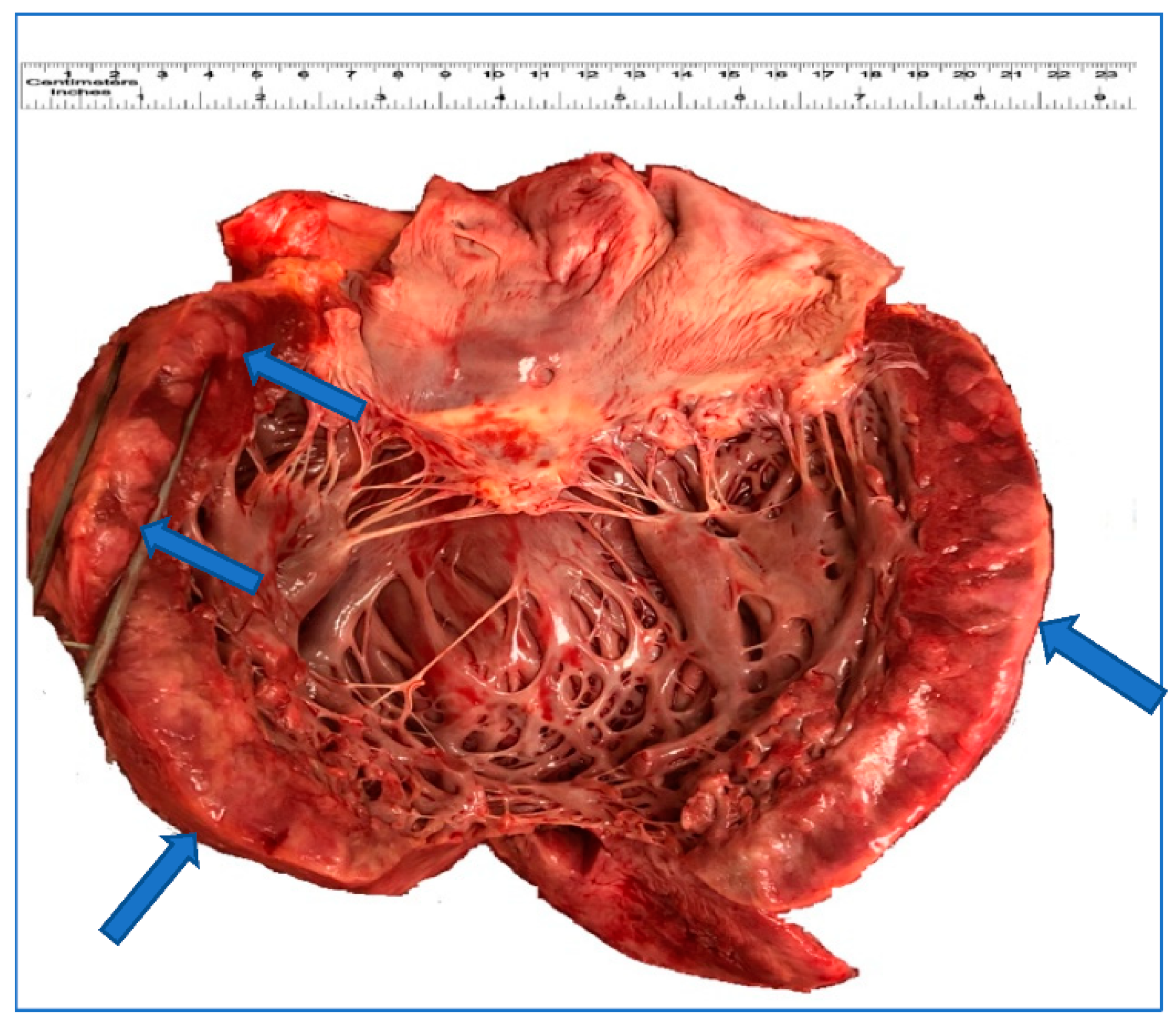Click the 23 centimeter mark on ruler
This screenshot has width=1176, height=1033.
1105,75
